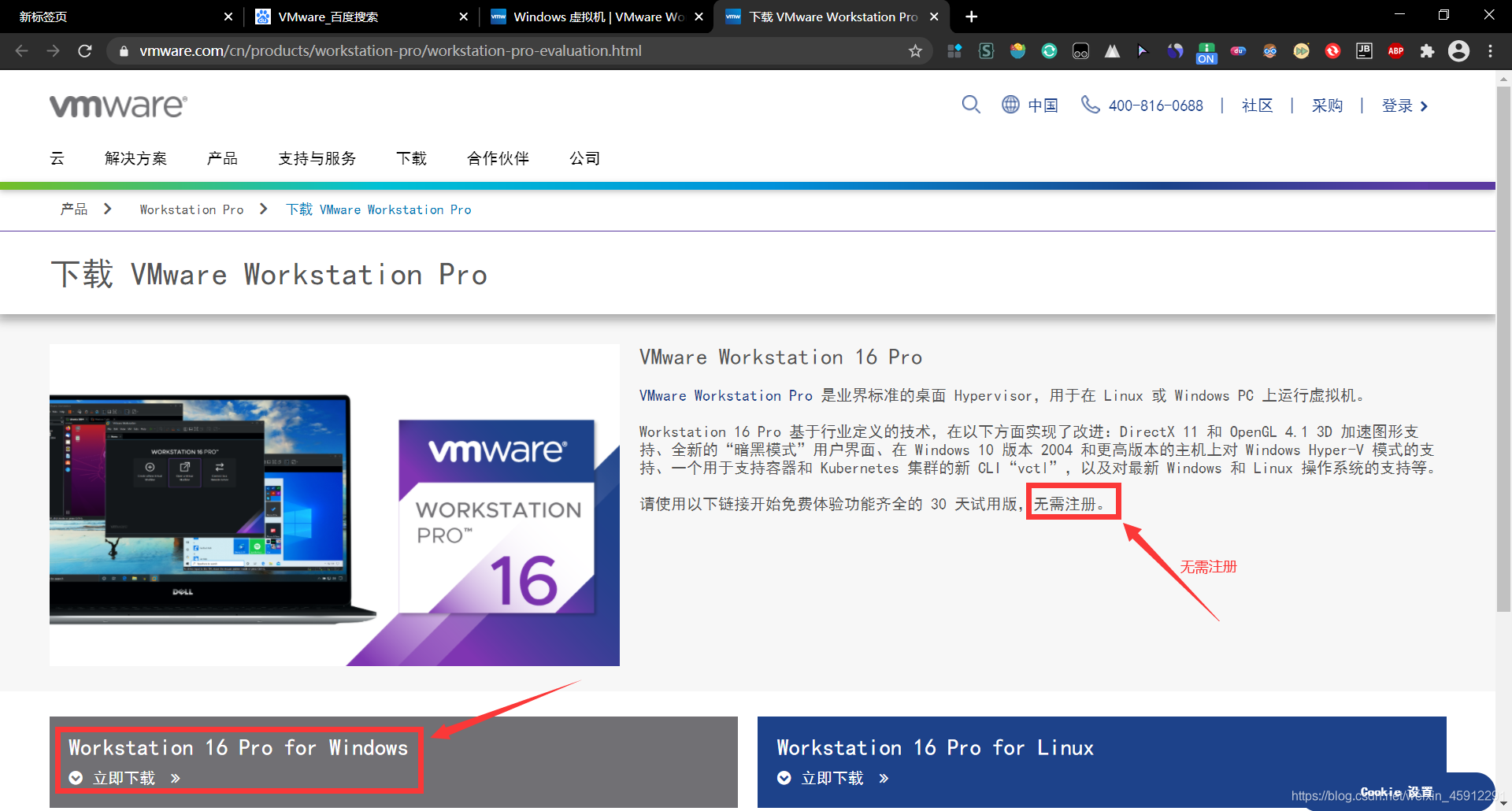
Task: Click the Workstation 16 Pro product image
Action: click(334, 505)
